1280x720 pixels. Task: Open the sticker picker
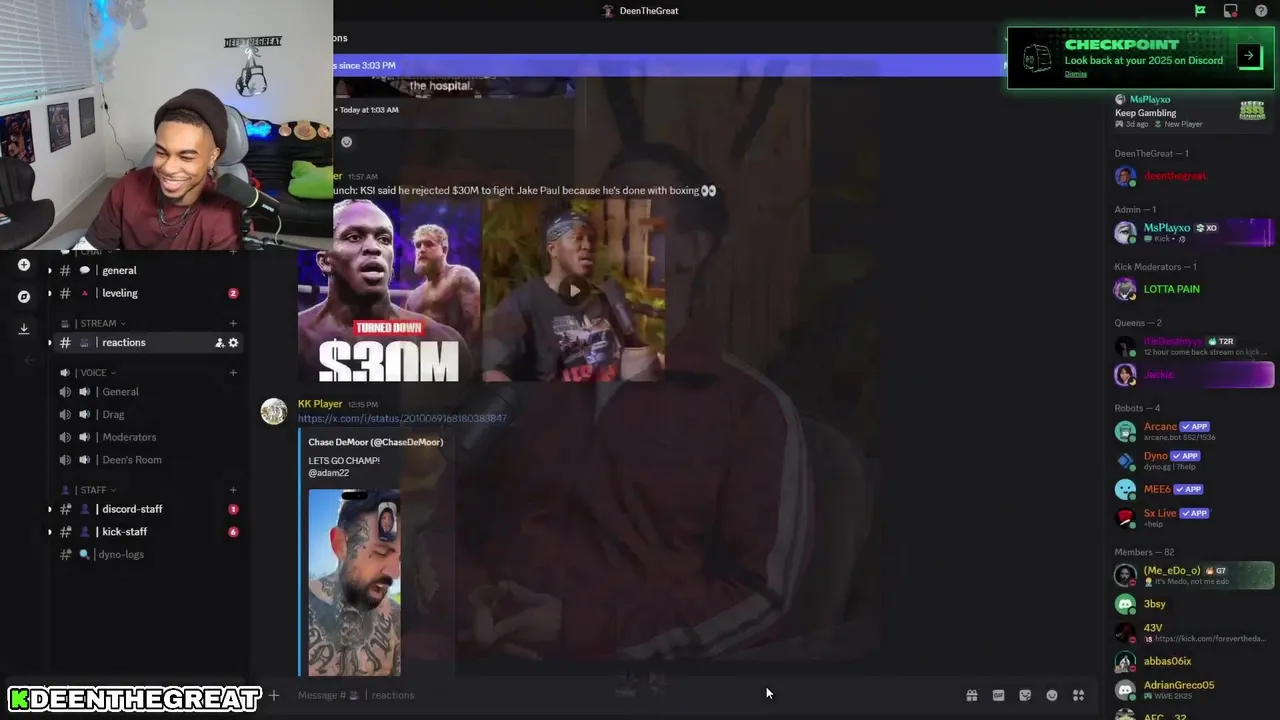tap(1025, 695)
